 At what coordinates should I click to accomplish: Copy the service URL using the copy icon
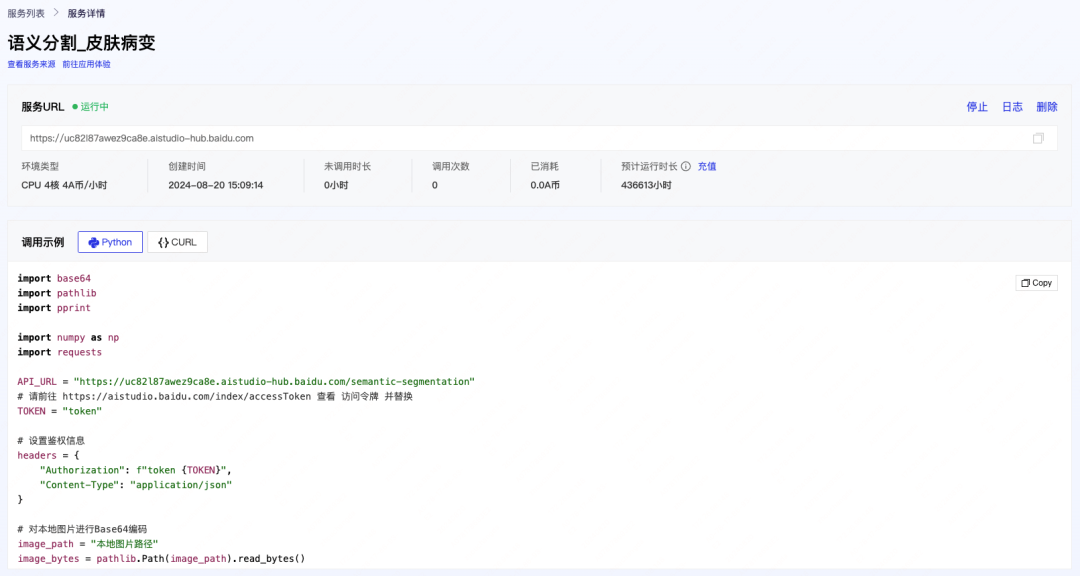(1038, 138)
